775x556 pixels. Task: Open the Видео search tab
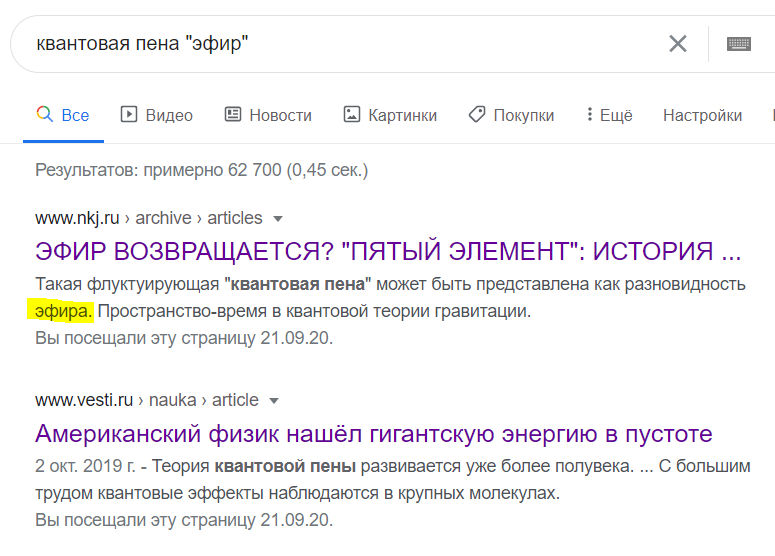click(x=157, y=115)
